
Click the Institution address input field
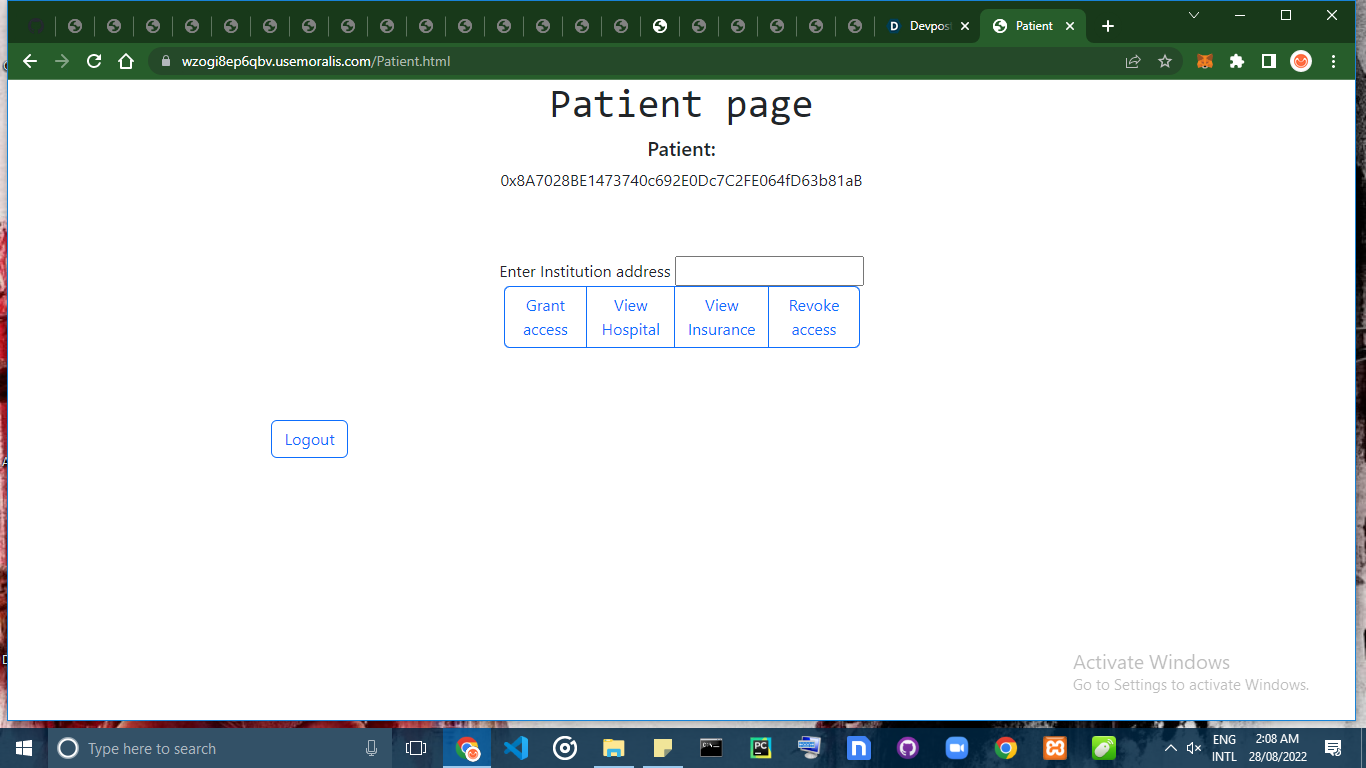tap(768, 270)
